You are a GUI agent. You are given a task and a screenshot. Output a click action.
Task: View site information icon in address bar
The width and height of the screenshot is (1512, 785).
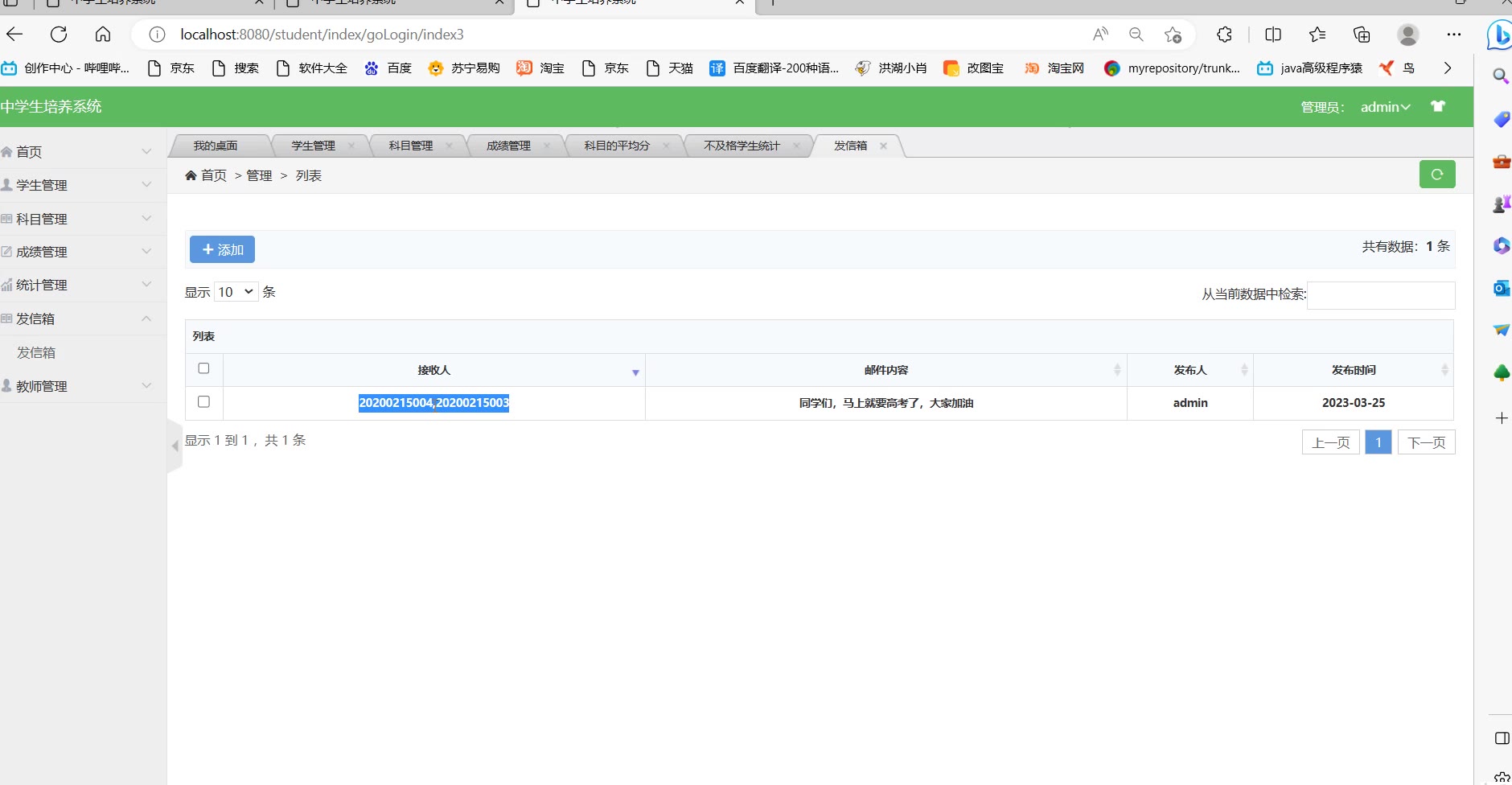(157, 35)
